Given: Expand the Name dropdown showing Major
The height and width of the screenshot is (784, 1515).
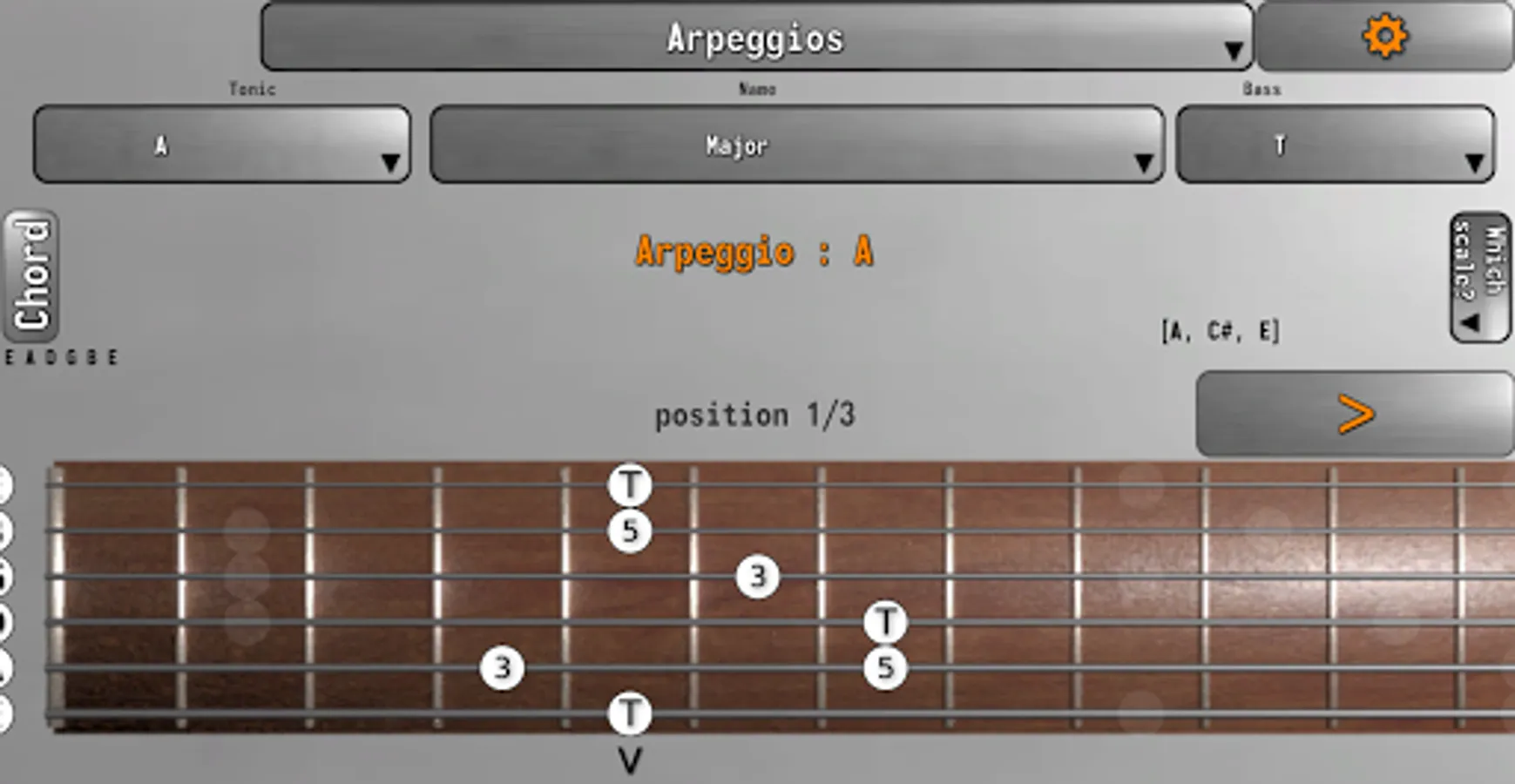Looking at the screenshot, I should coord(797,145).
